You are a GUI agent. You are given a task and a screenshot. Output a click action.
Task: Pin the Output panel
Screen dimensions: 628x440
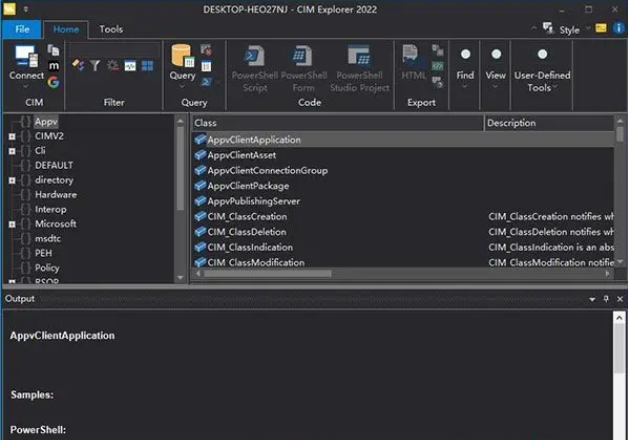click(605, 299)
